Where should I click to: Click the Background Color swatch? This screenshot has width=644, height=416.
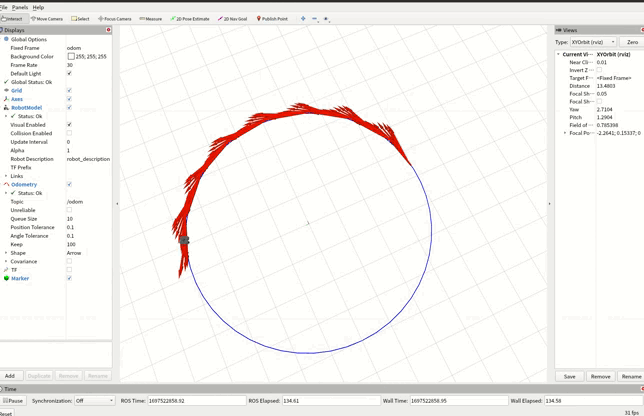71,56
